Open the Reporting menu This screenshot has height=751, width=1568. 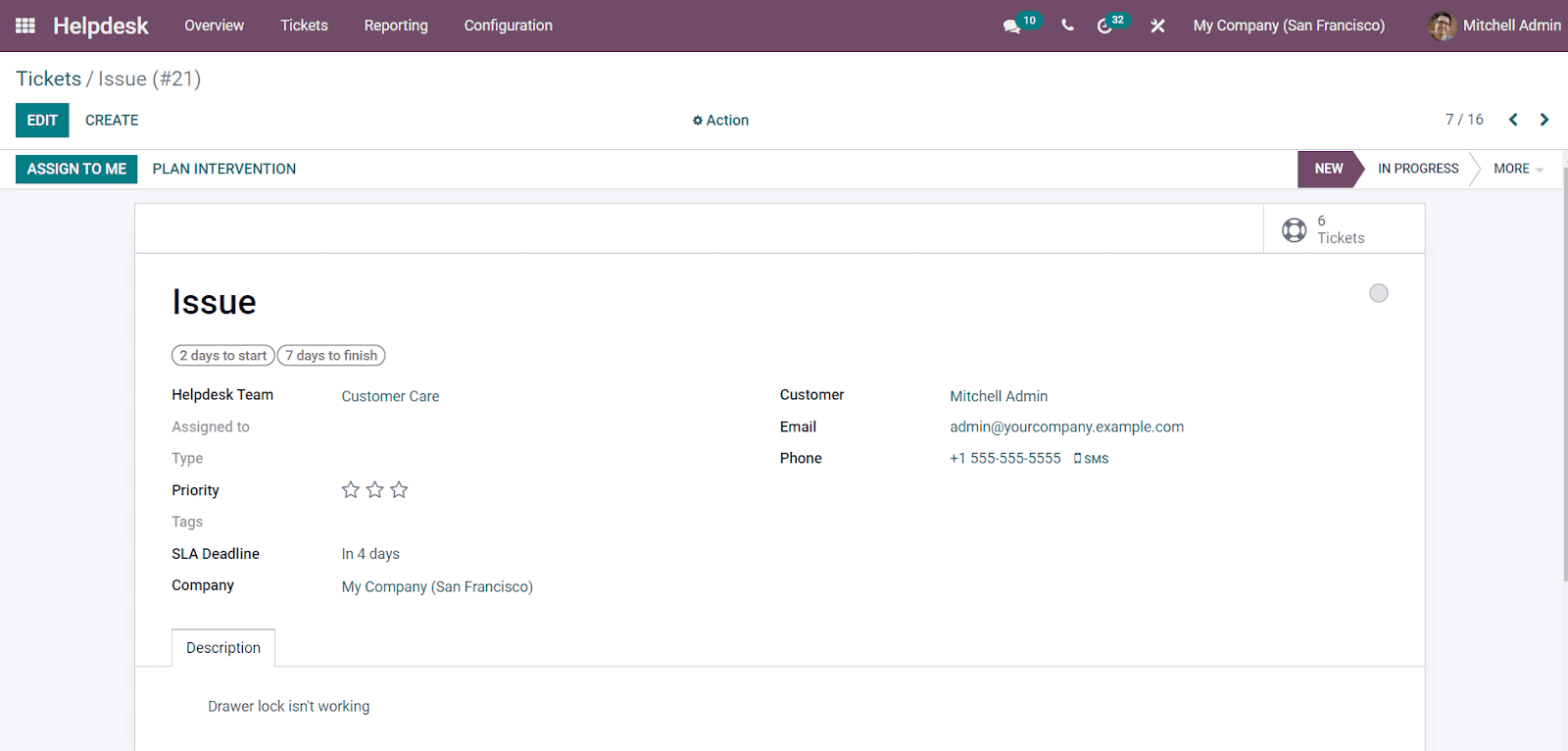(x=396, y=25)
